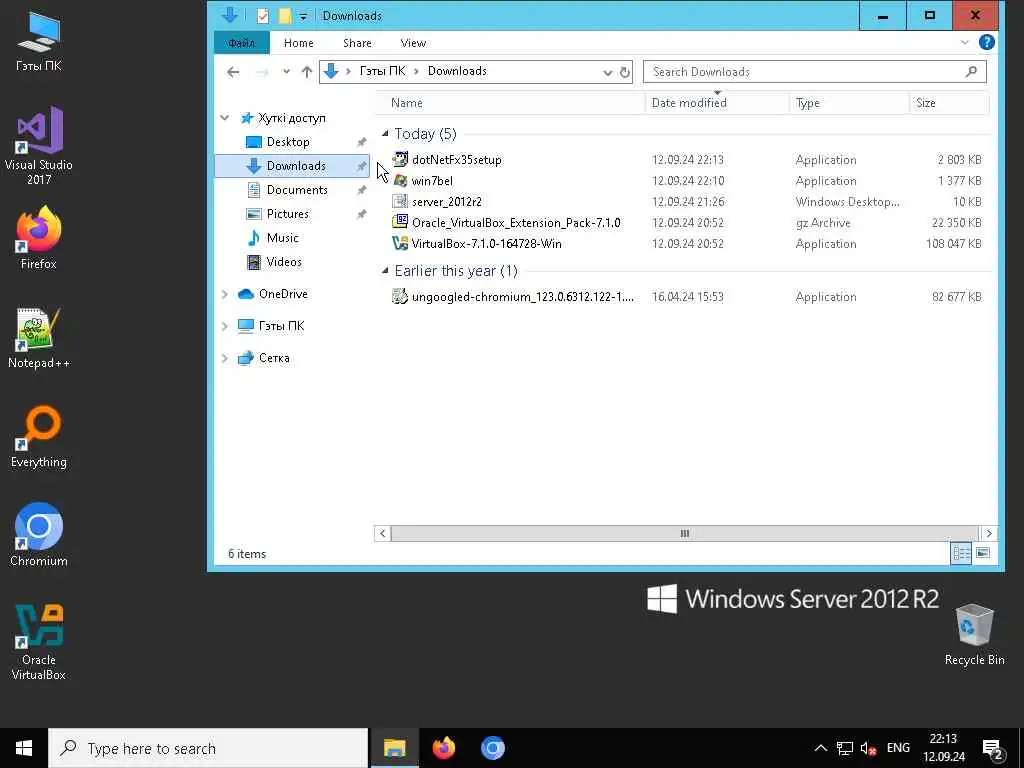
Task: Select Videos in the navigation pane
Action: point(284,262)
